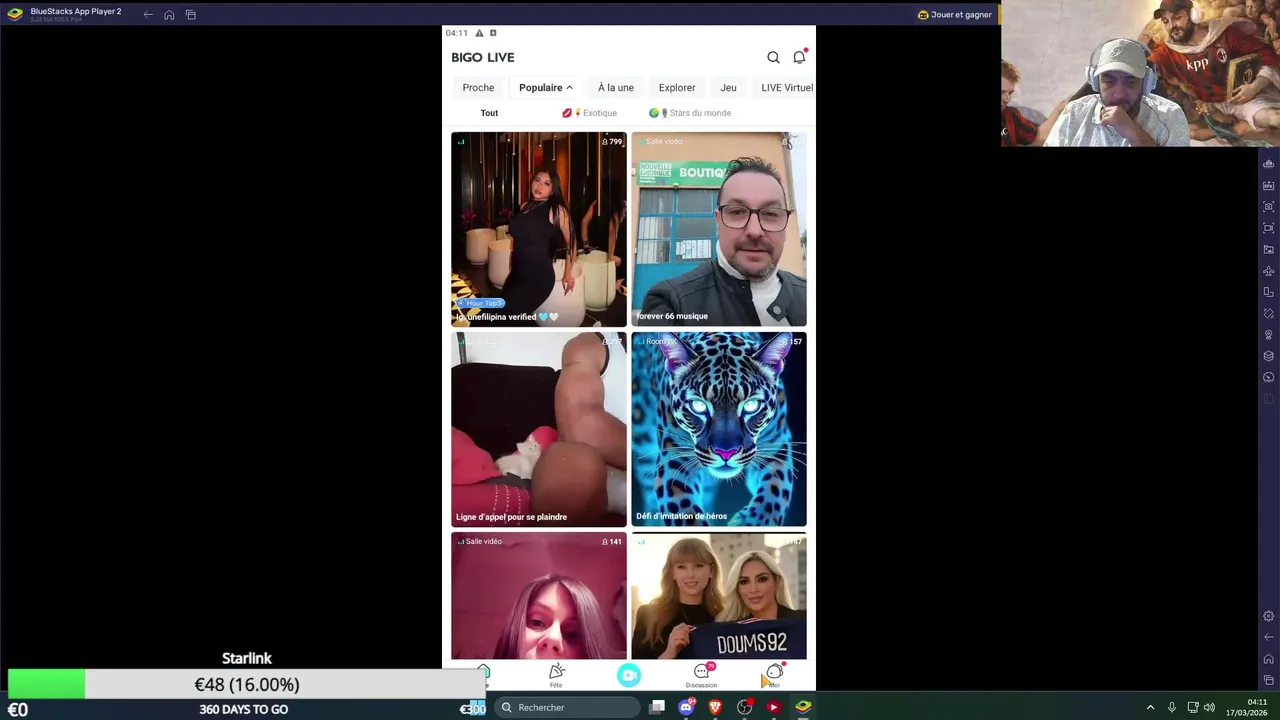Viewport: 1280px width, 720px height.
Task: Switch to the Explorer tab
Action: 677,88
